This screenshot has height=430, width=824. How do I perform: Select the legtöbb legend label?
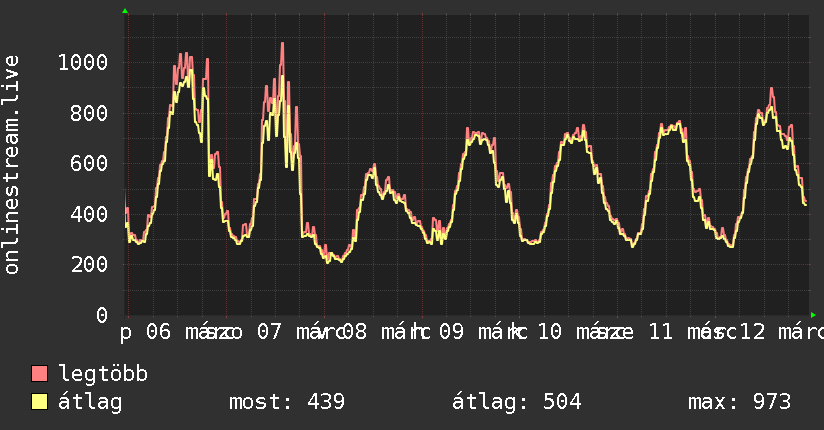103,374
